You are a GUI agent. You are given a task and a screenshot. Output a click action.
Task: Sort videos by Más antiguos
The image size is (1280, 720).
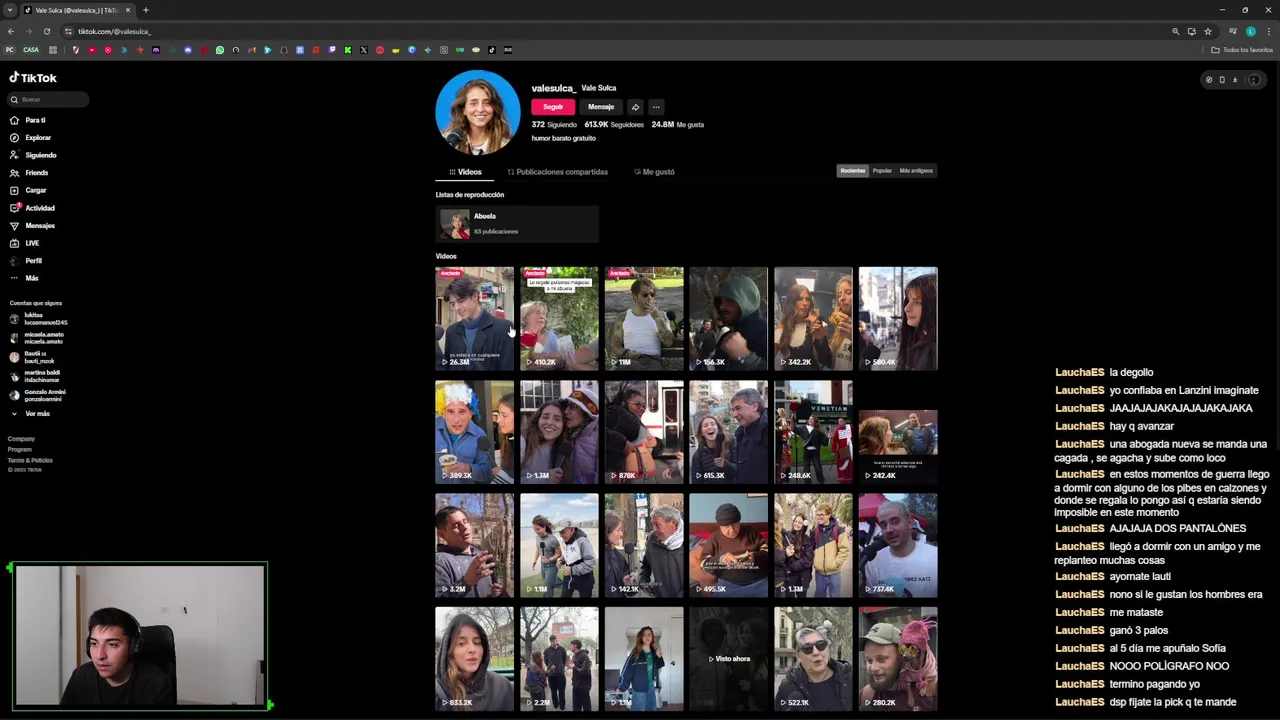tap(916, 171)
